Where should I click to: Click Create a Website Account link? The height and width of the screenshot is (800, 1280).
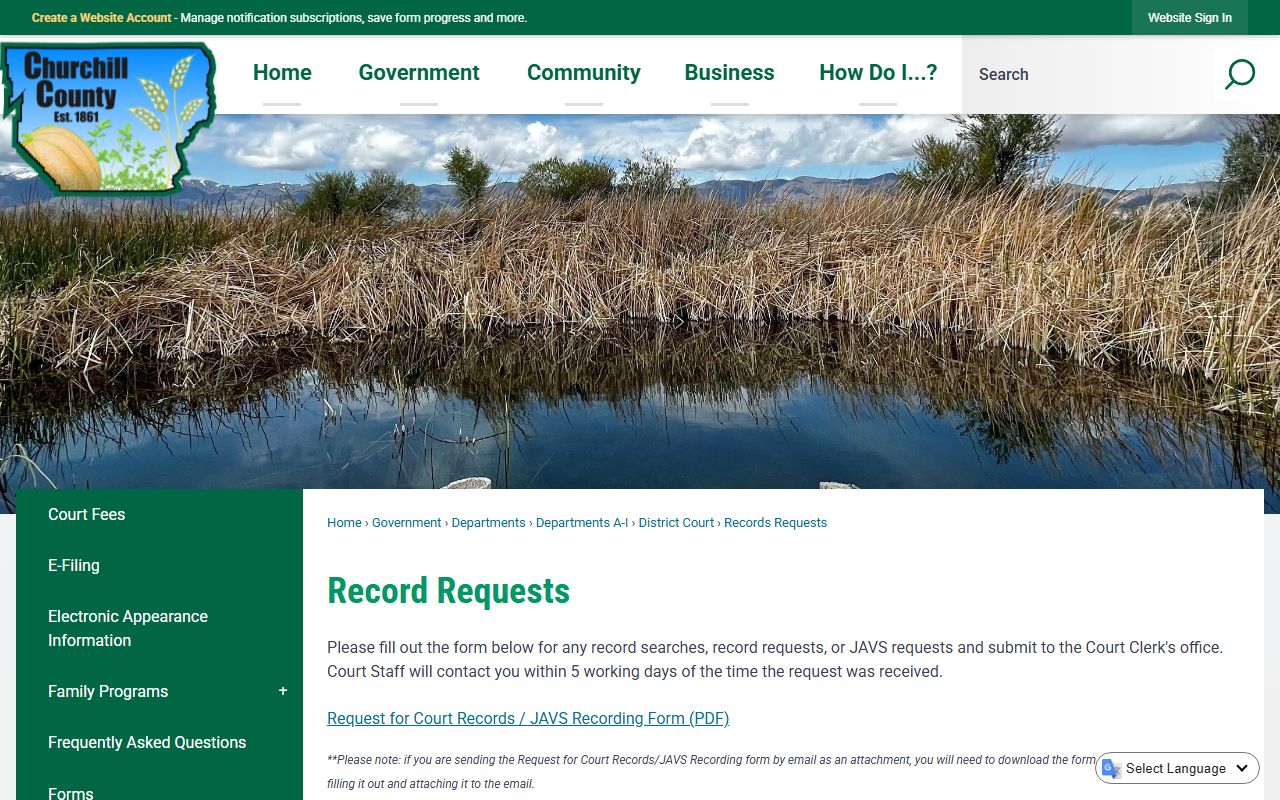point(102,18)
